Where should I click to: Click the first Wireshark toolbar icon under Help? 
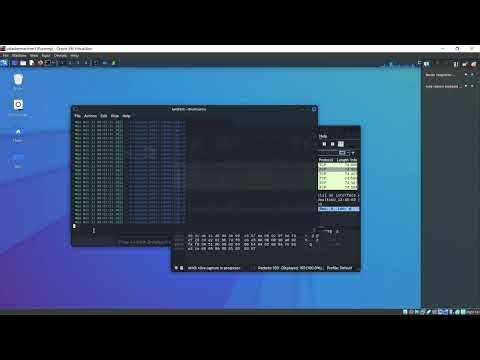coord(324,144)
